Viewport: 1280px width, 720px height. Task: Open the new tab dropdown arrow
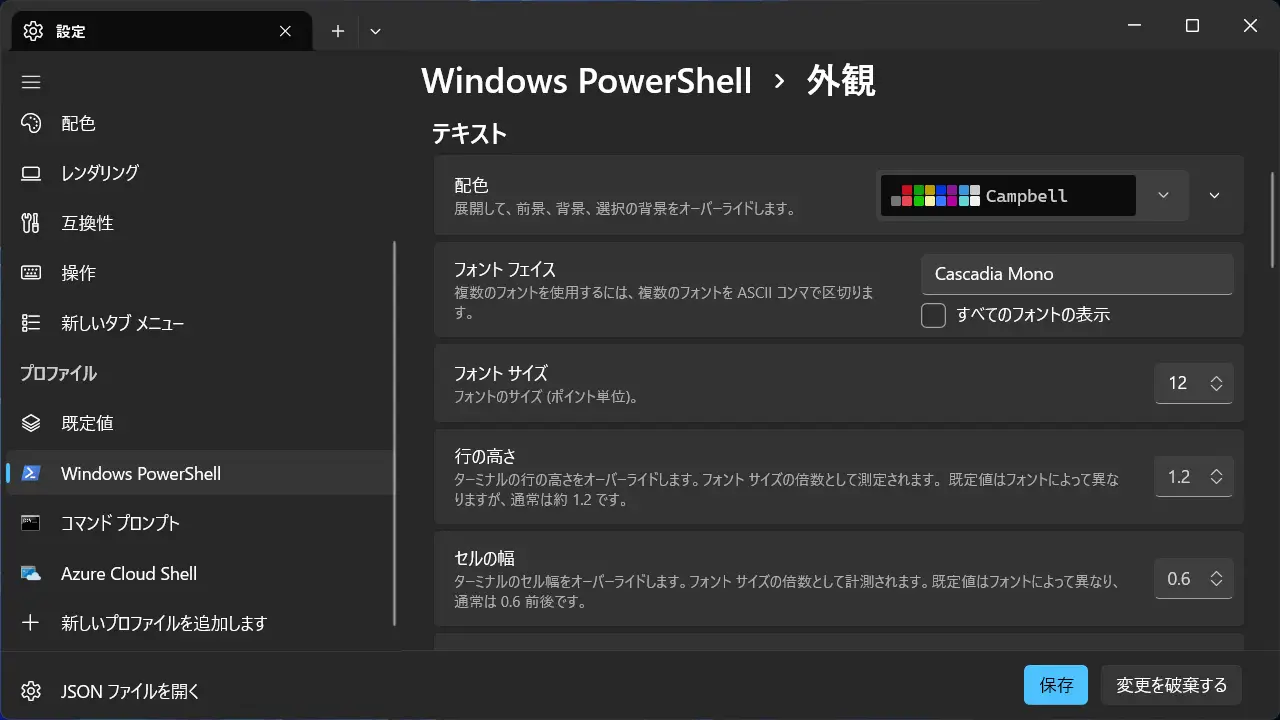(375, 31)
